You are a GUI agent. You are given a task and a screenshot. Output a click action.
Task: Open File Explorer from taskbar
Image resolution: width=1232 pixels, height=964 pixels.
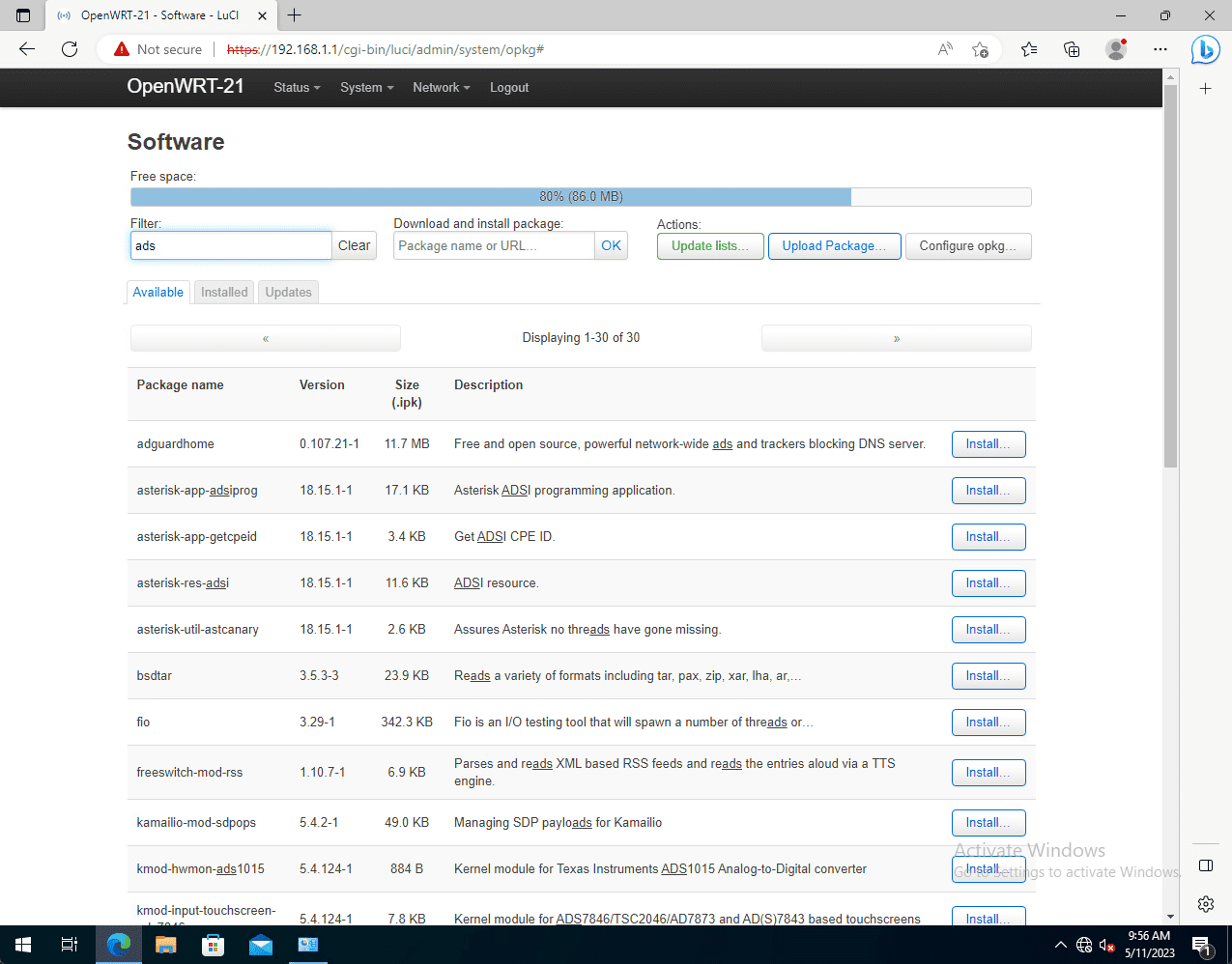166,945
